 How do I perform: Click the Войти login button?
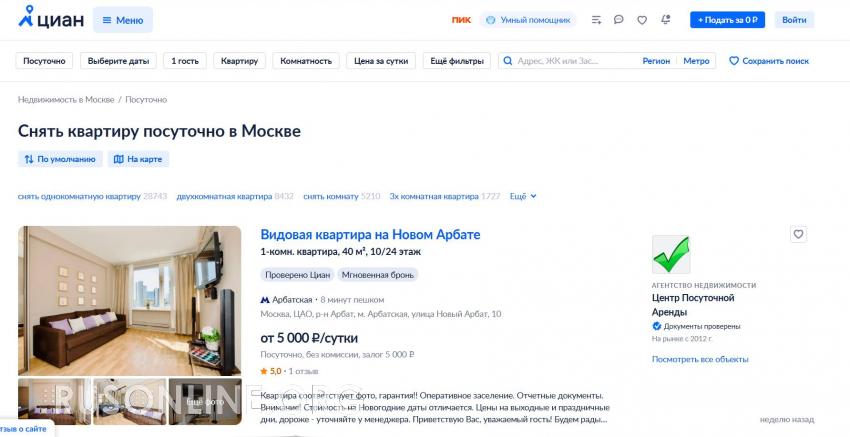(x=794, y=20)
